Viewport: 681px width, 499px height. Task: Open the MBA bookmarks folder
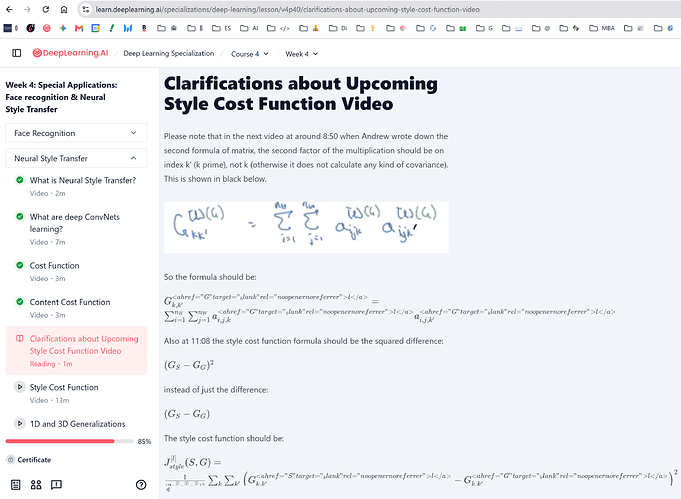[x=602, y=28]
